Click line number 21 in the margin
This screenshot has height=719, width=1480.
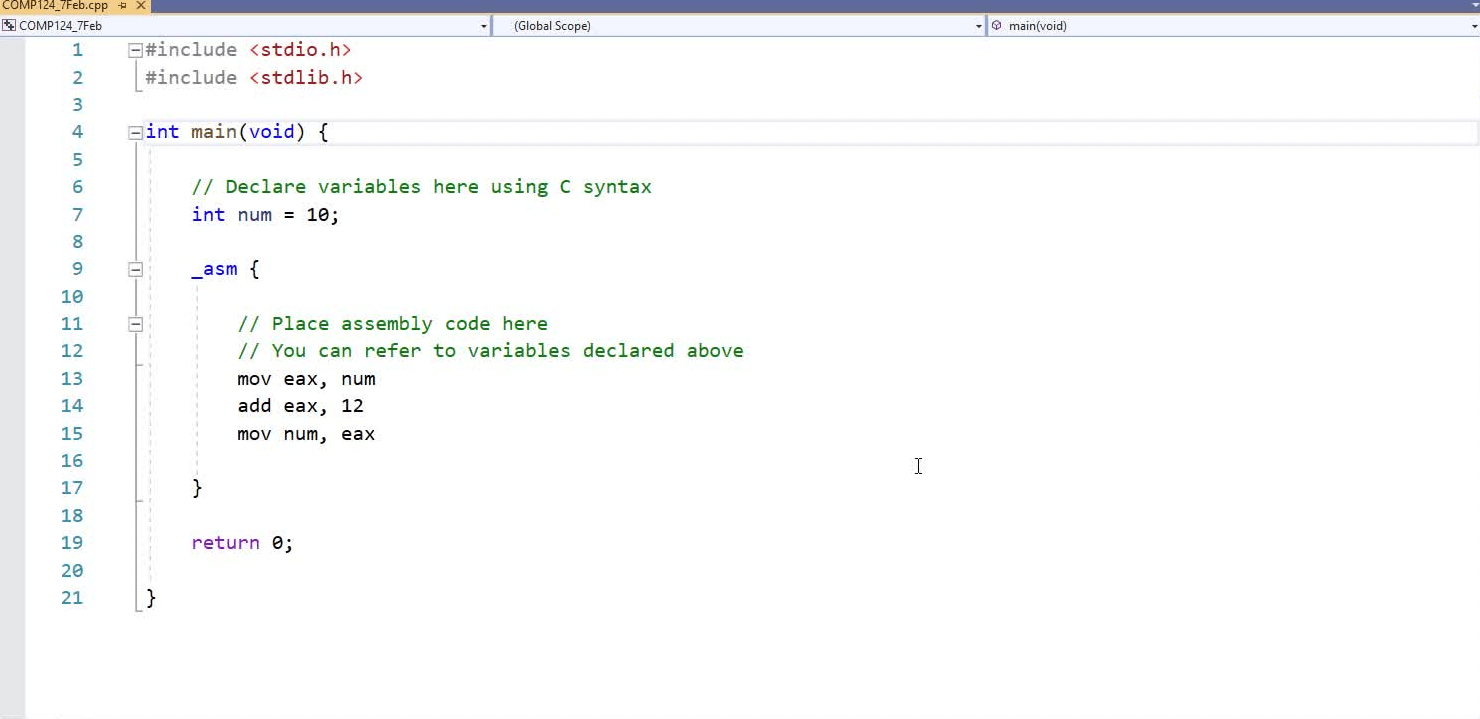point(72,598)
